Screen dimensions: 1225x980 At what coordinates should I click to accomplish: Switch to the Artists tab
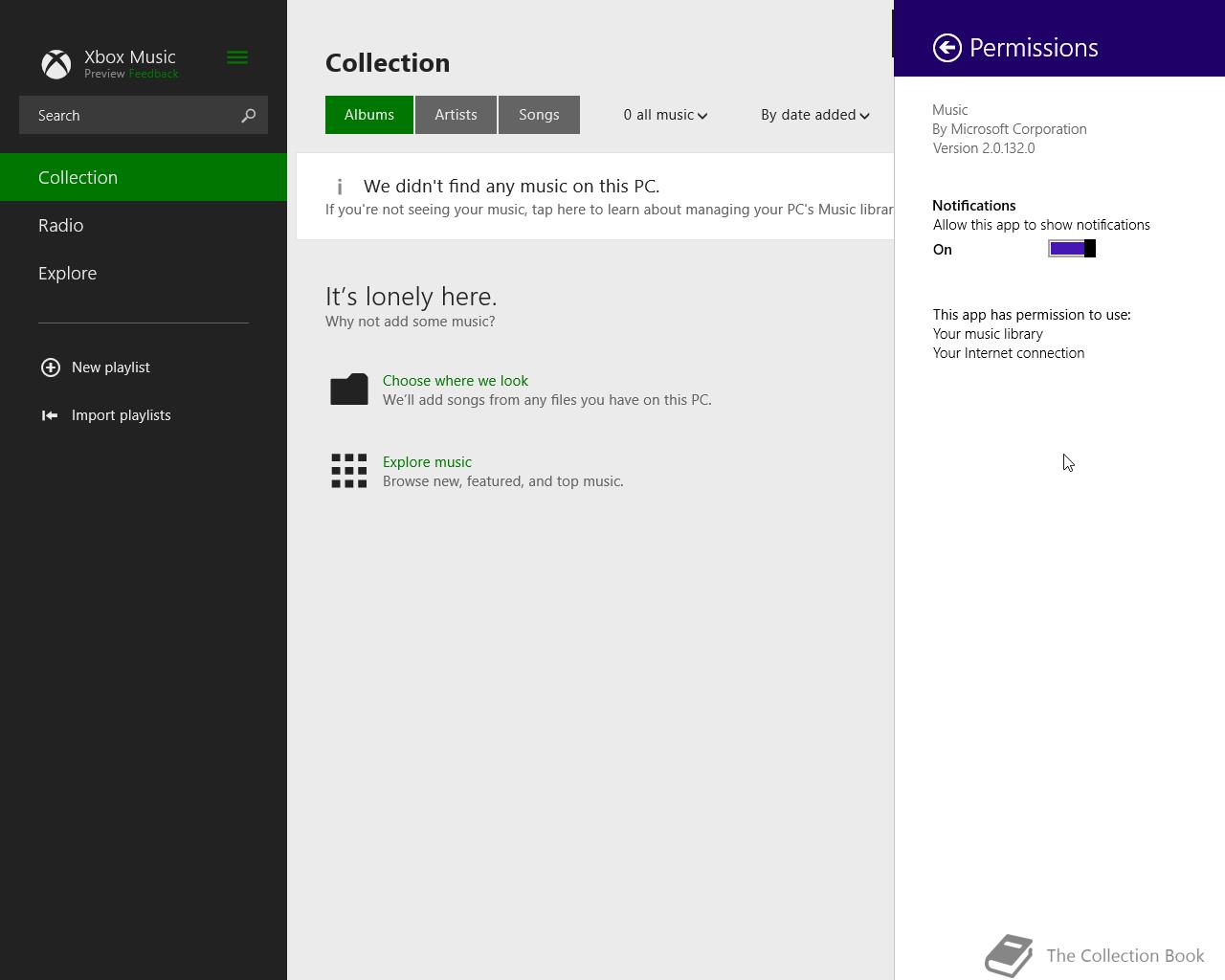click(456, 115)
